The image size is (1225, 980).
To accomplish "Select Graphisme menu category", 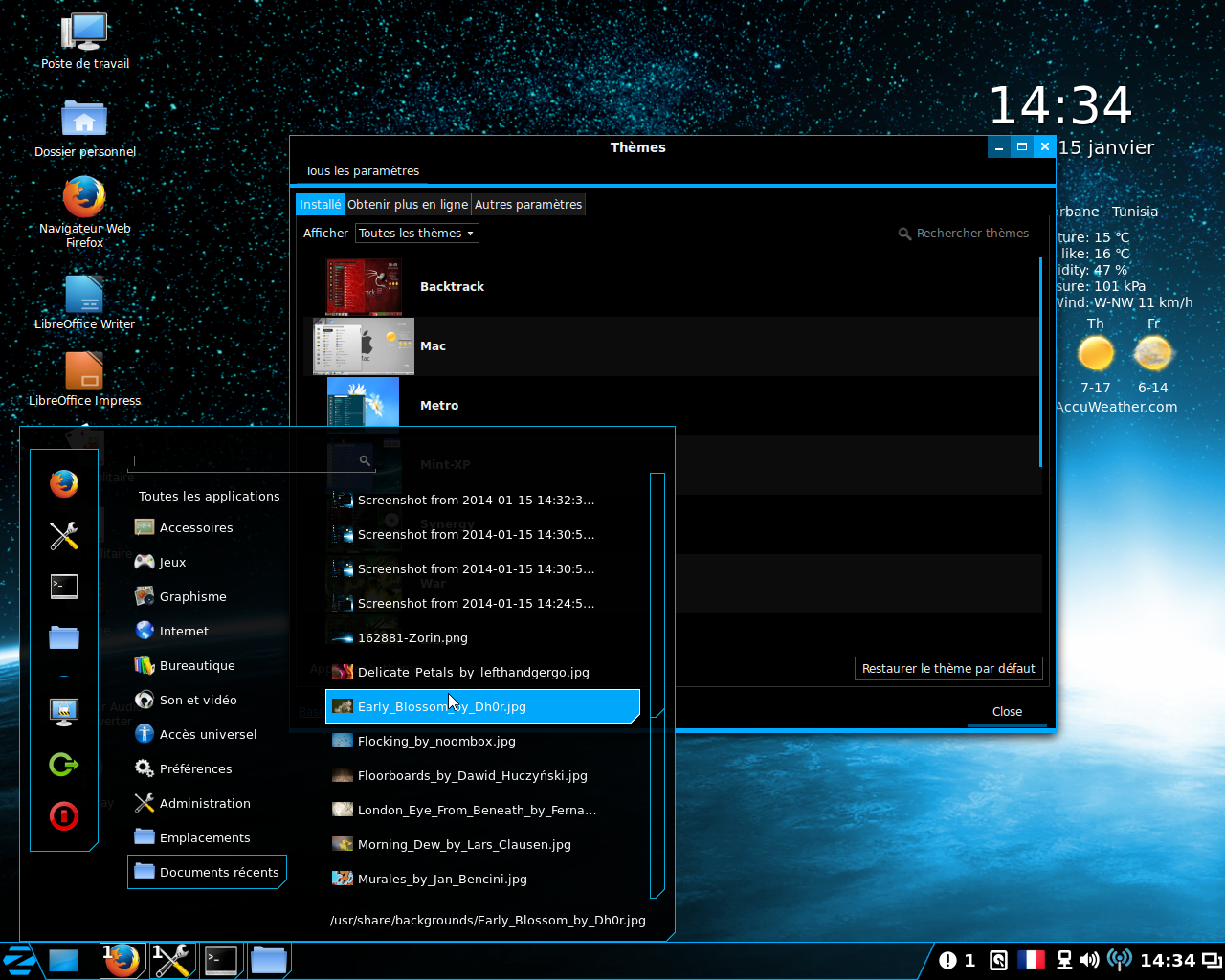I will tap(208, 597).
